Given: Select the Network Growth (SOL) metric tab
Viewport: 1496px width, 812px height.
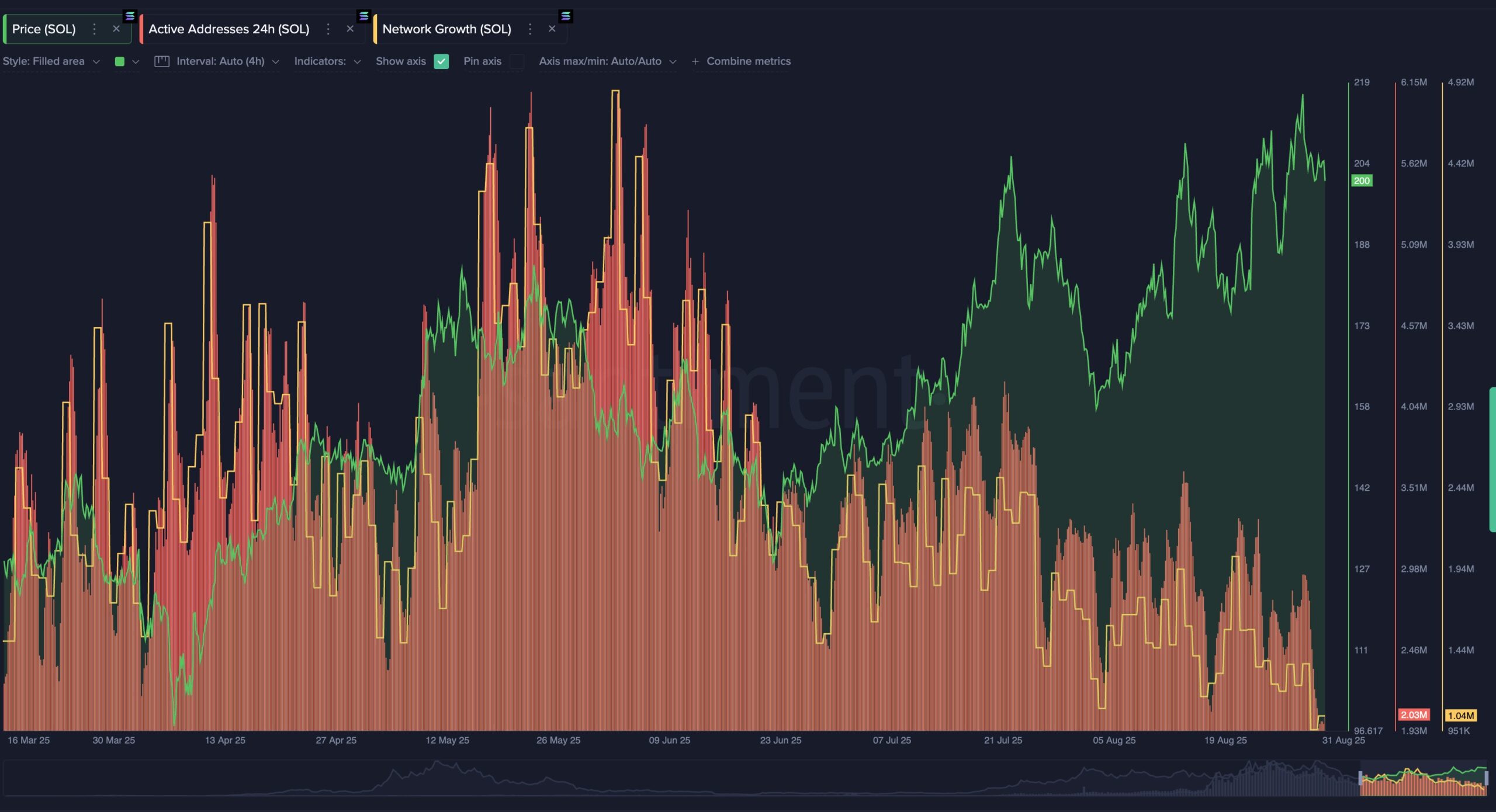Looking at the screenshot, I should click(x=447, y=29).
